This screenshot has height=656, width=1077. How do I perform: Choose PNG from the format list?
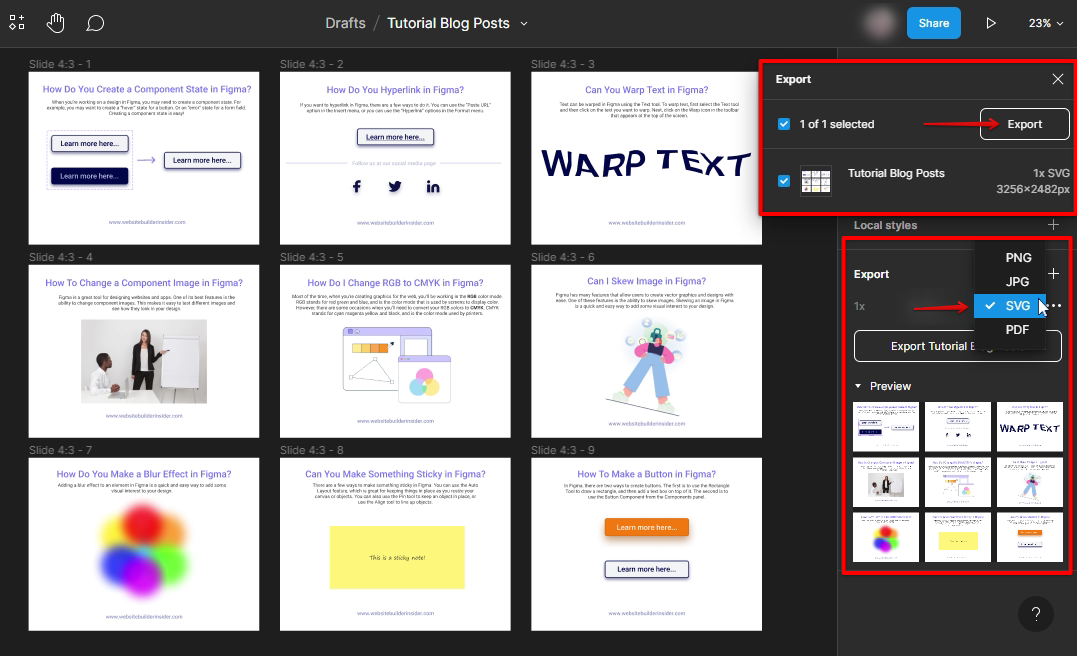point(1017,258)
